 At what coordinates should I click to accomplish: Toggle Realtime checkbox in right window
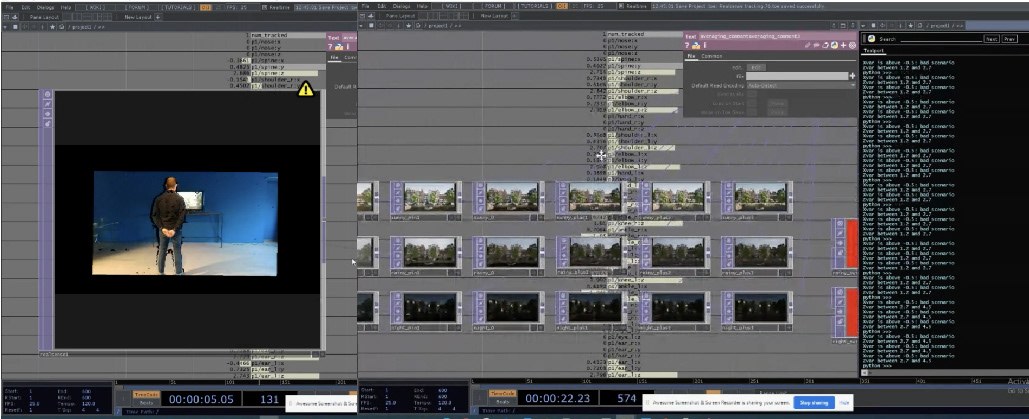point(621,6)
